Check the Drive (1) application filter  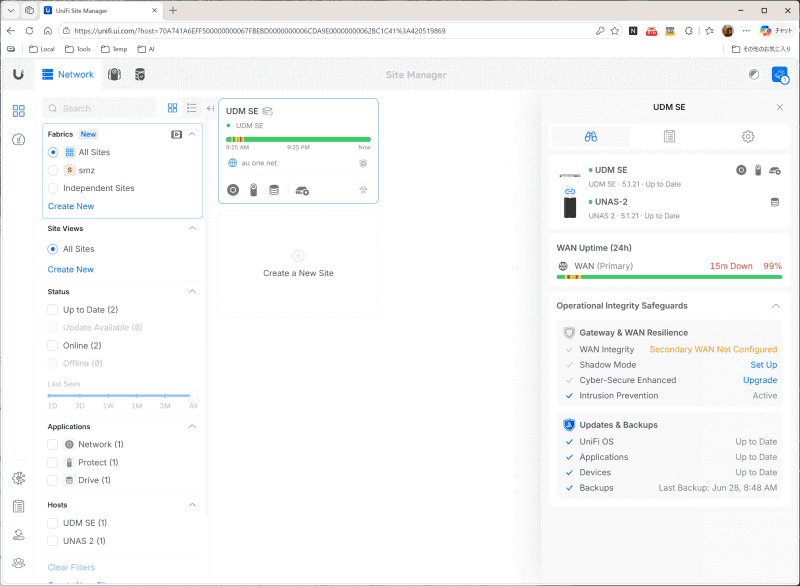point(53,480)
